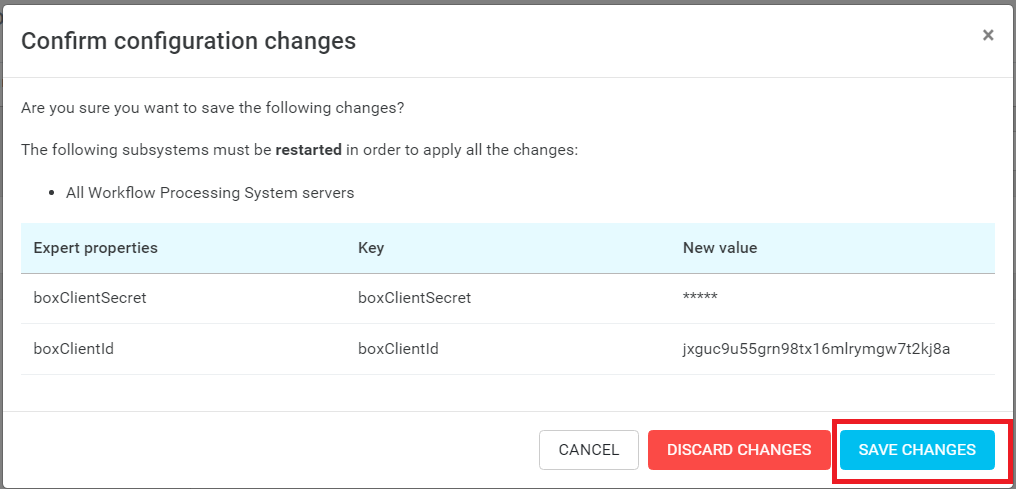Click boxClientSecret in the Key column
The image size is (1016, 489).
tap(414, 298)
